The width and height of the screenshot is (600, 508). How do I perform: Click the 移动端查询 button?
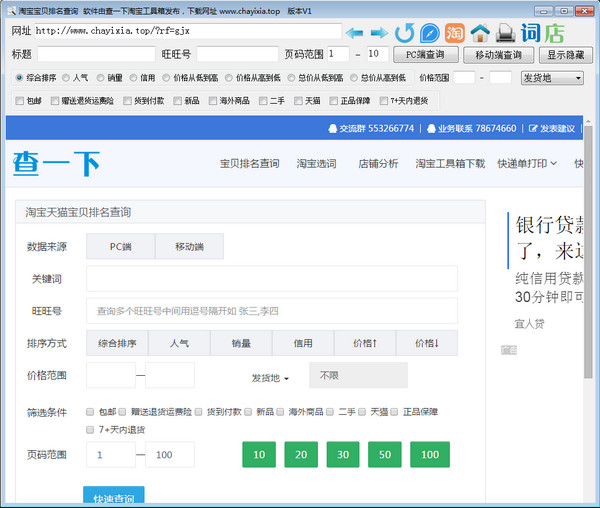pos(499,55)
